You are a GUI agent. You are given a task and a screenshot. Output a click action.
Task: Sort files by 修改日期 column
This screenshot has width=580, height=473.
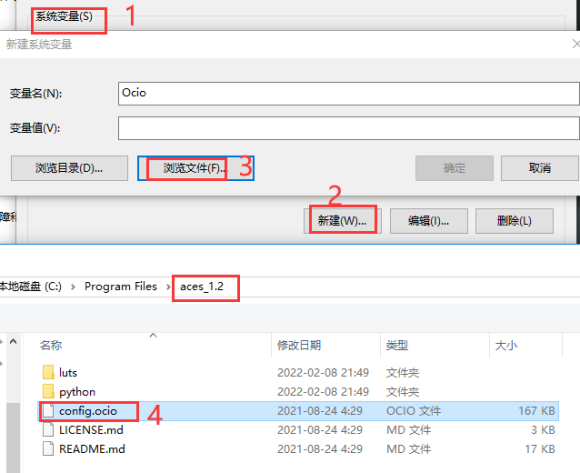(299, 345)
